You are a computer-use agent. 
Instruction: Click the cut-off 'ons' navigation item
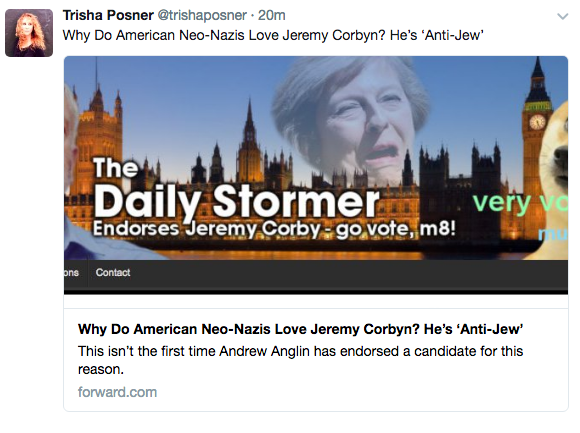(71, 273)
